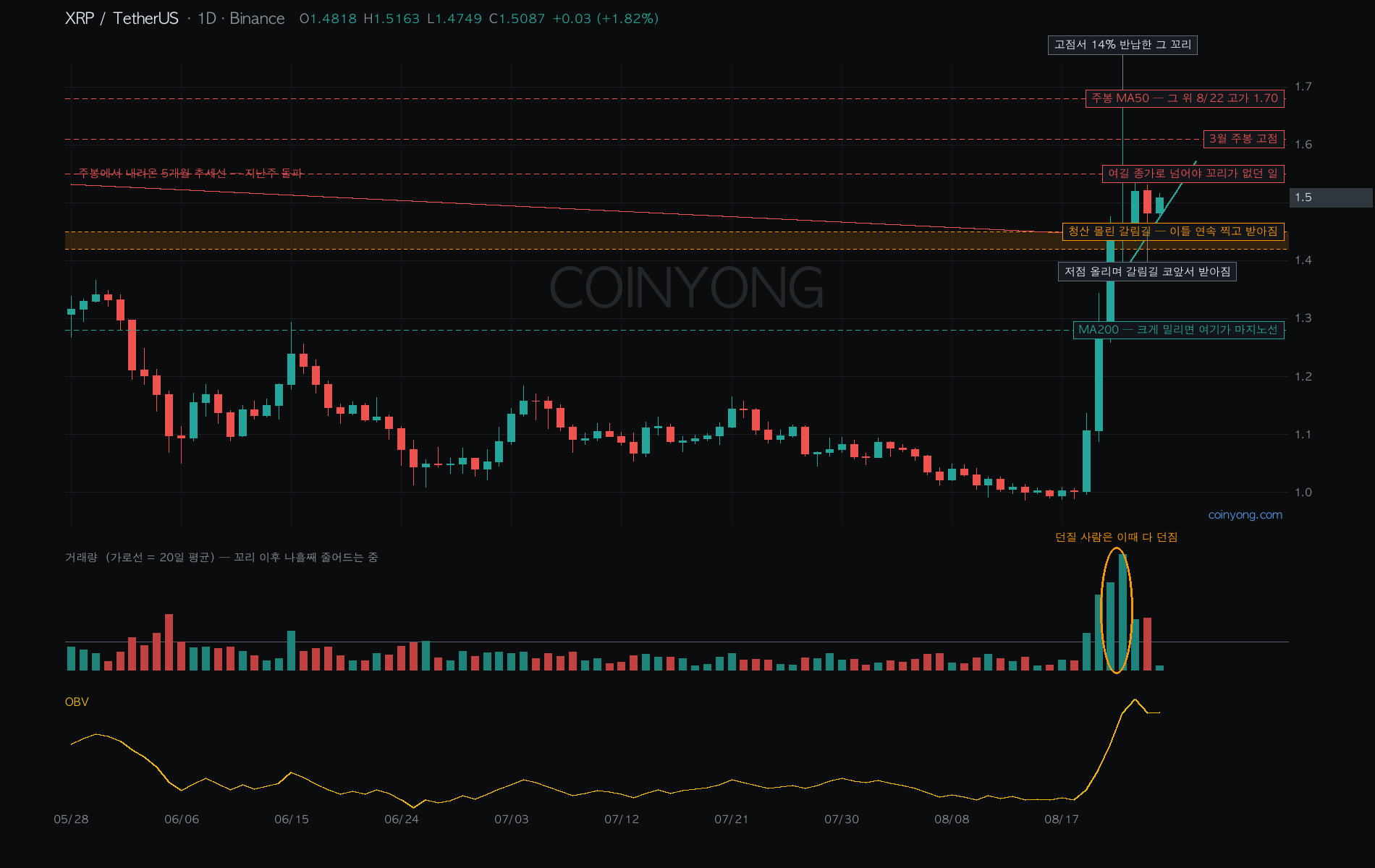Click the close value C1.5087
1375x868 pixels.
pos(517,19)
